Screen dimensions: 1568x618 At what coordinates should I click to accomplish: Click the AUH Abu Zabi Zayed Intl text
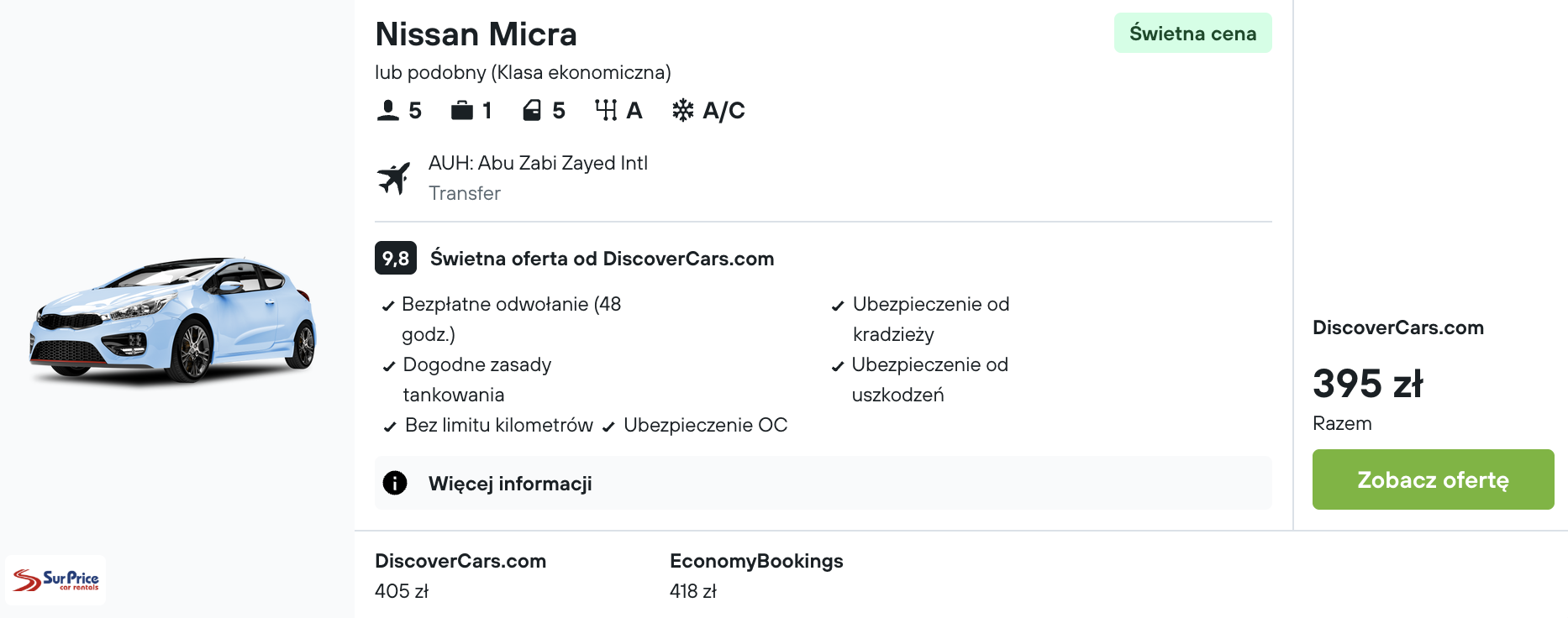(538, 163)
